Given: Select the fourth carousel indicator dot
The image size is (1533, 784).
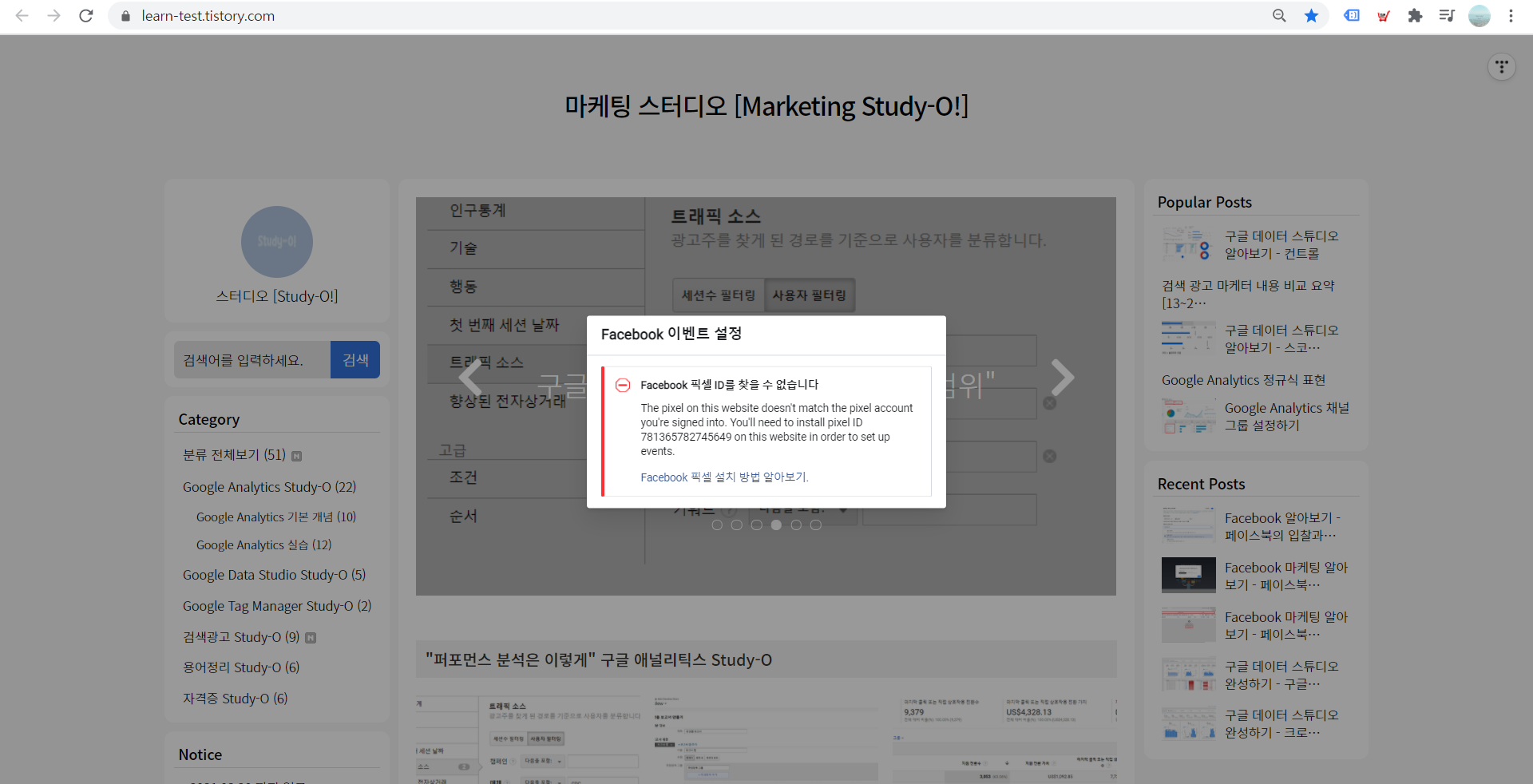Looking at the screenshot, I should click(776, 525).
